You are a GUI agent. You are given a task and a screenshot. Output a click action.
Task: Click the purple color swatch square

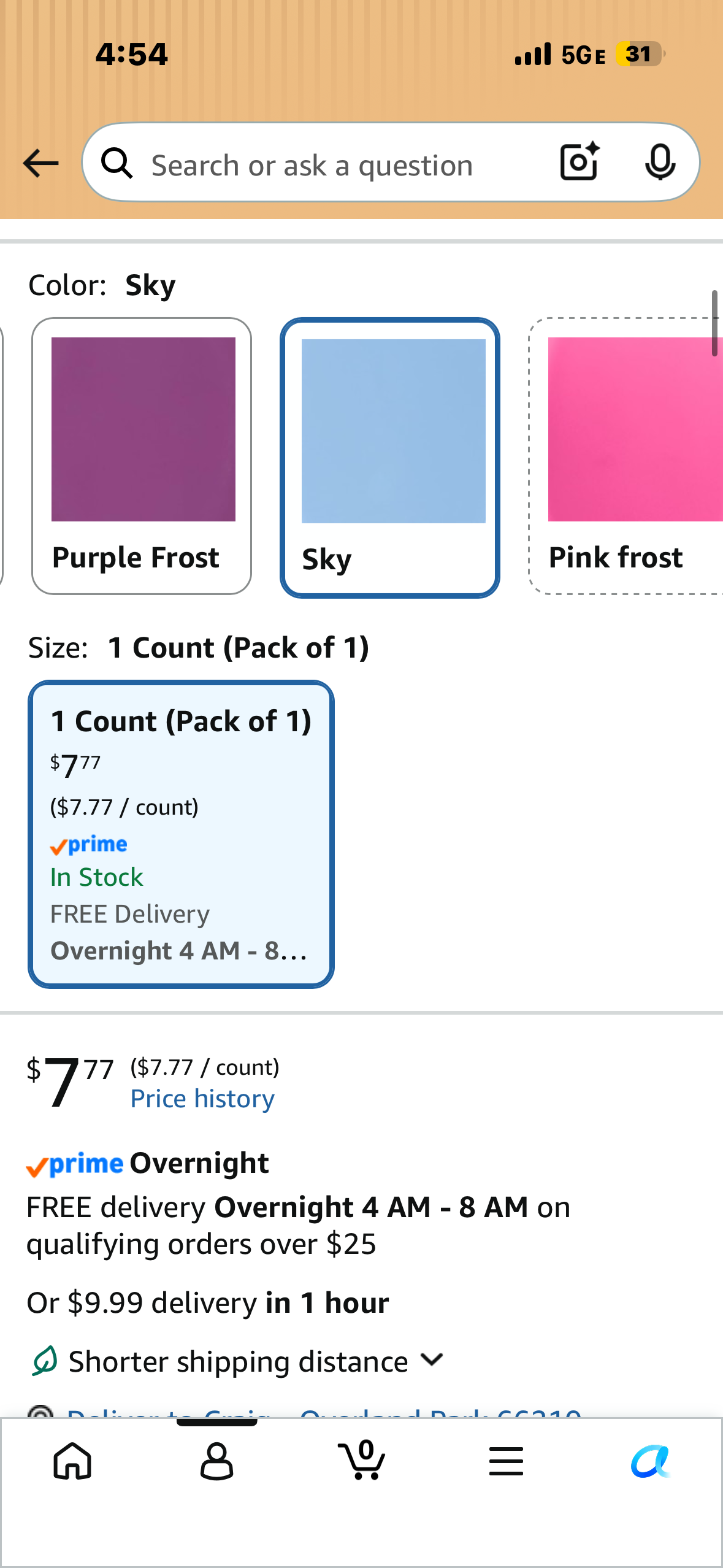tap(143, 429)
